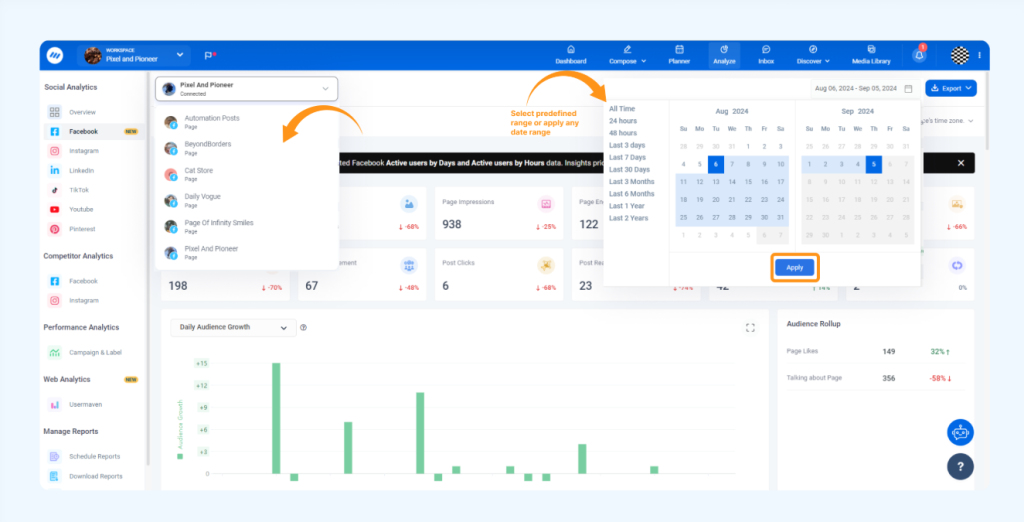Open Instagram under Social Analytics
Viewport: 1024px width, 522px height.
point(83,151)
